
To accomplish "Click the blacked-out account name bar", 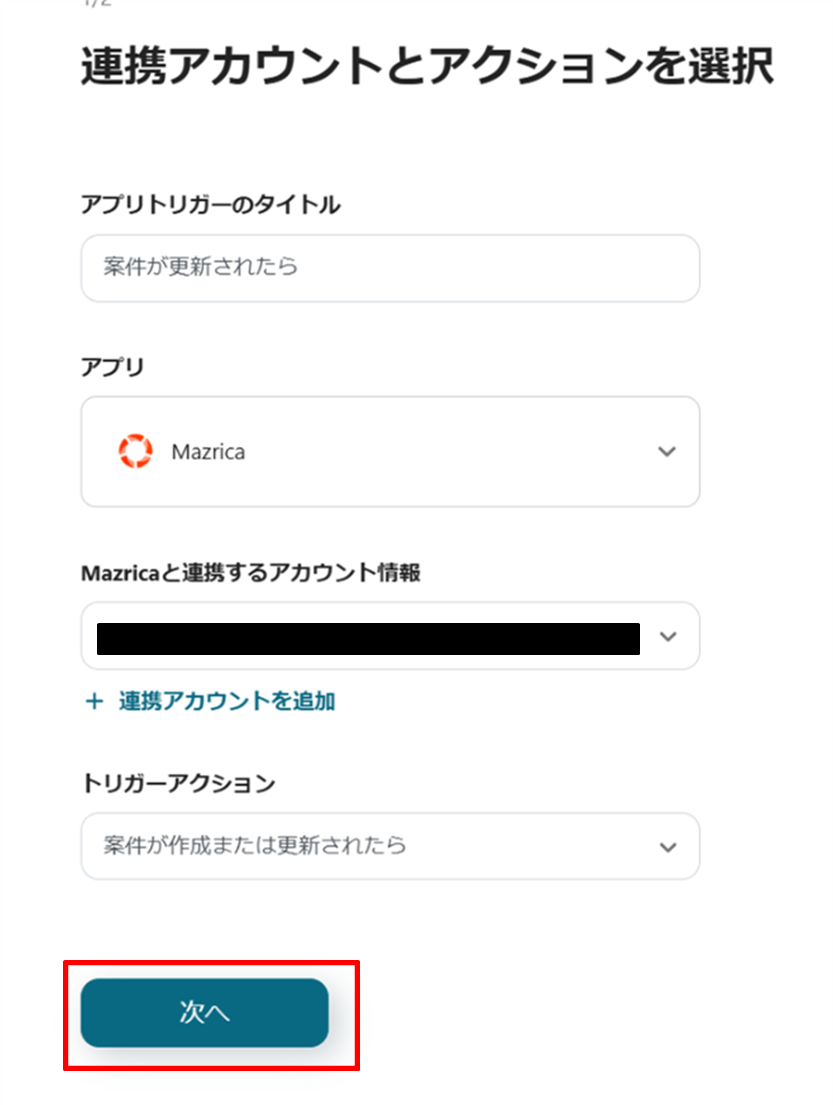I will pos(368,638).
